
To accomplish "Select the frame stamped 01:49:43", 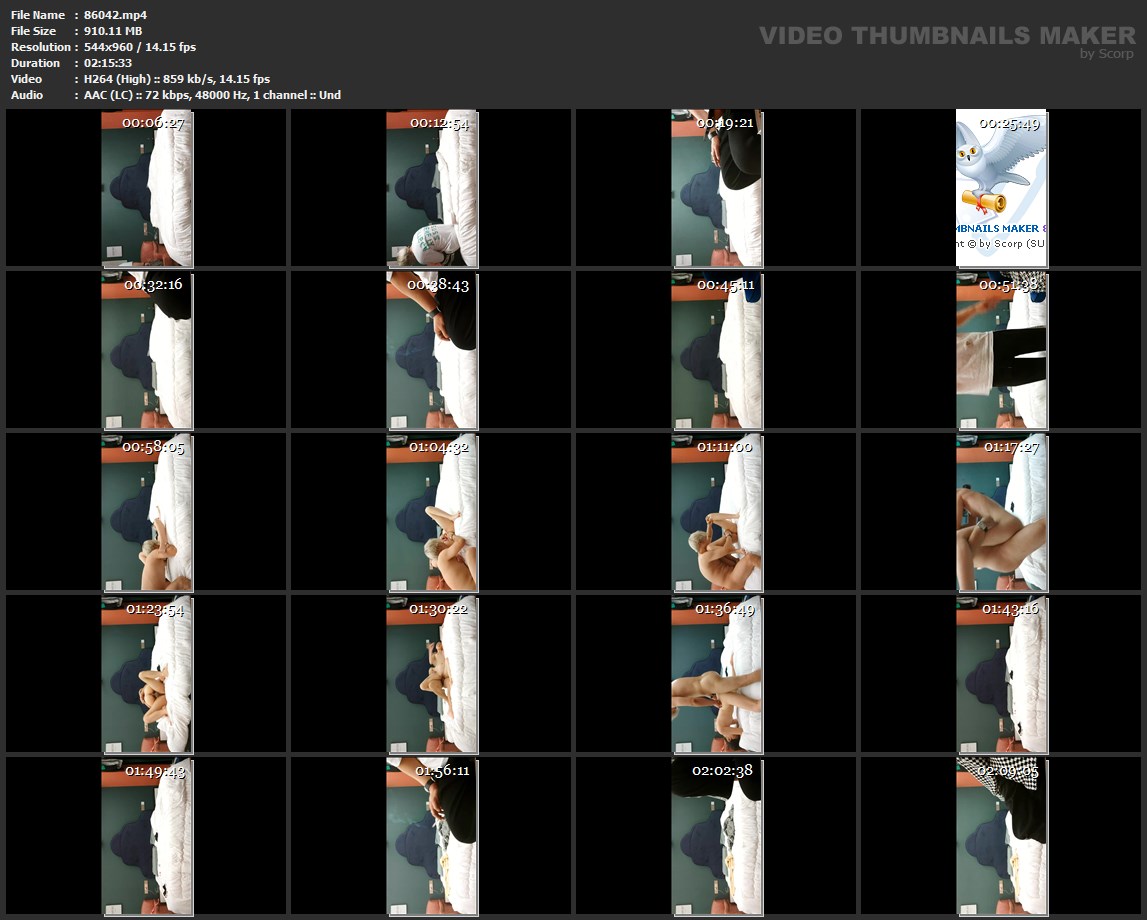I will coord(147,836).
